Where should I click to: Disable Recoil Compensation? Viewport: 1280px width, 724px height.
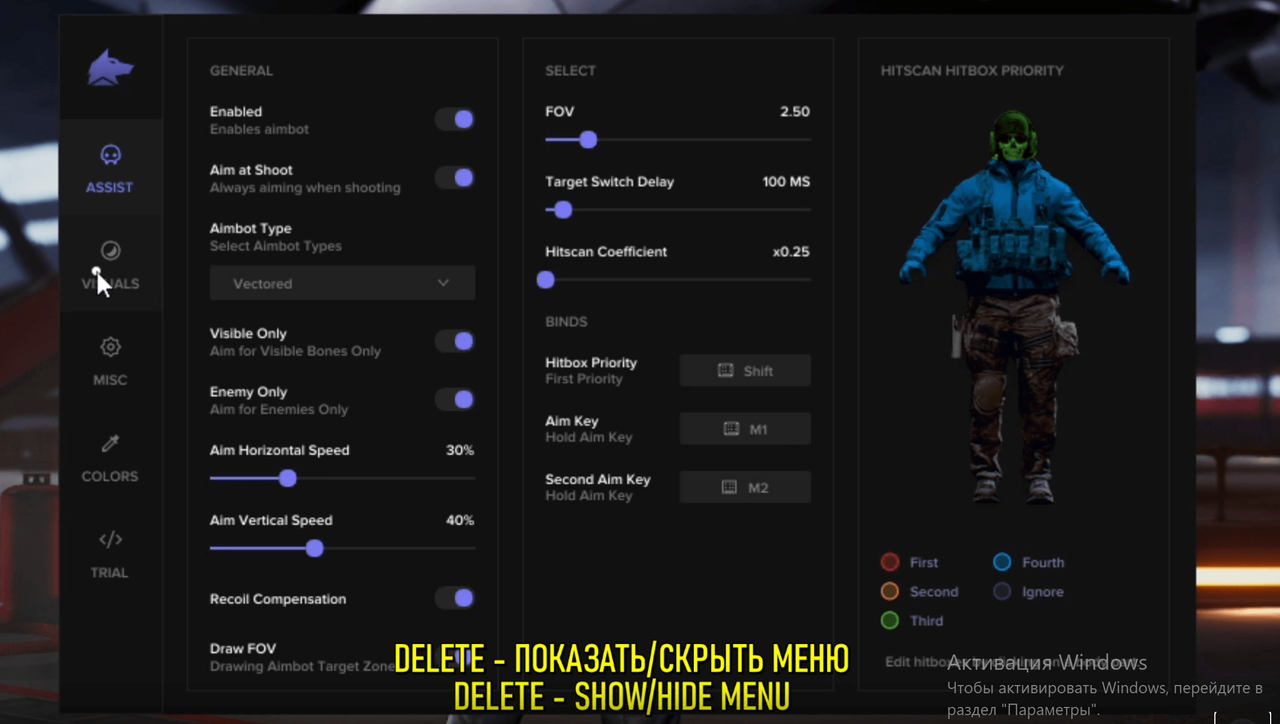coord(455,598)
